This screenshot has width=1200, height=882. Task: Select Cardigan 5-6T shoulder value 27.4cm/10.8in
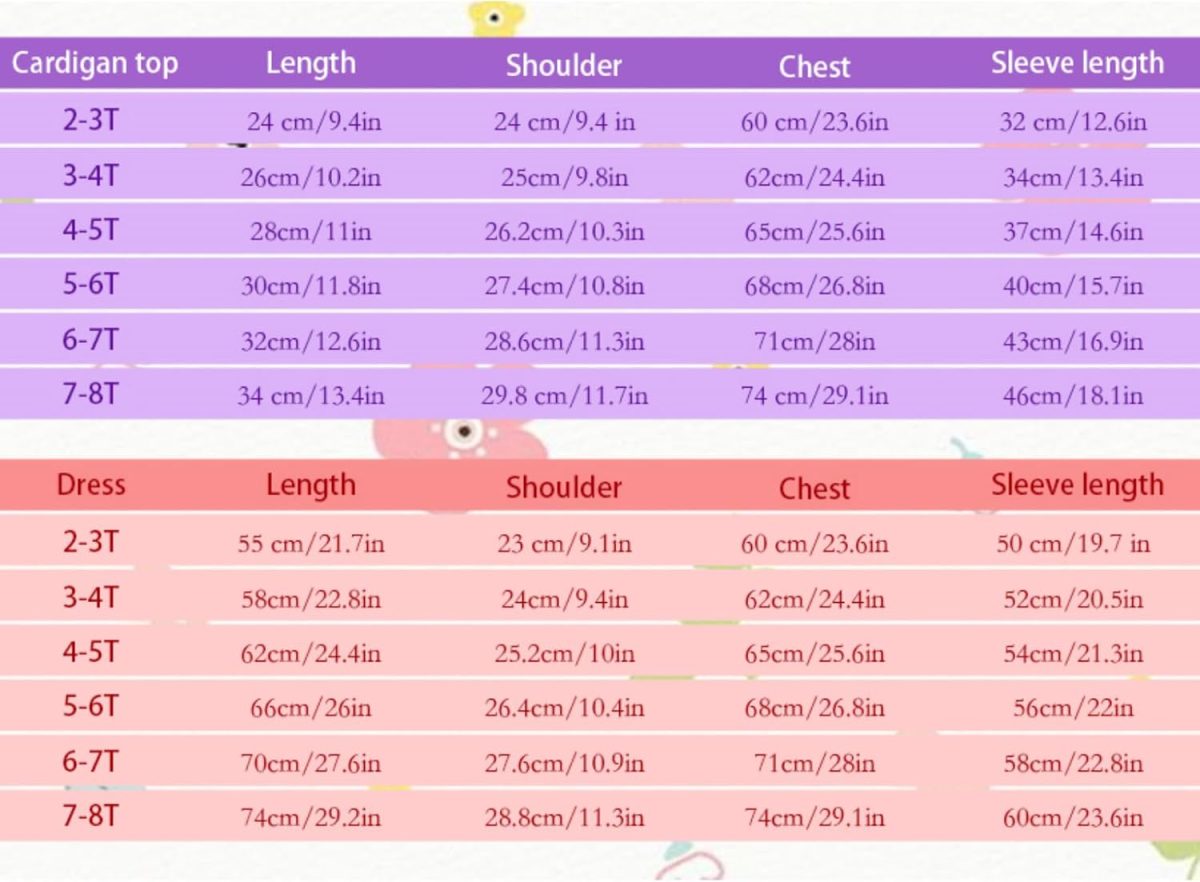(564, 287)
